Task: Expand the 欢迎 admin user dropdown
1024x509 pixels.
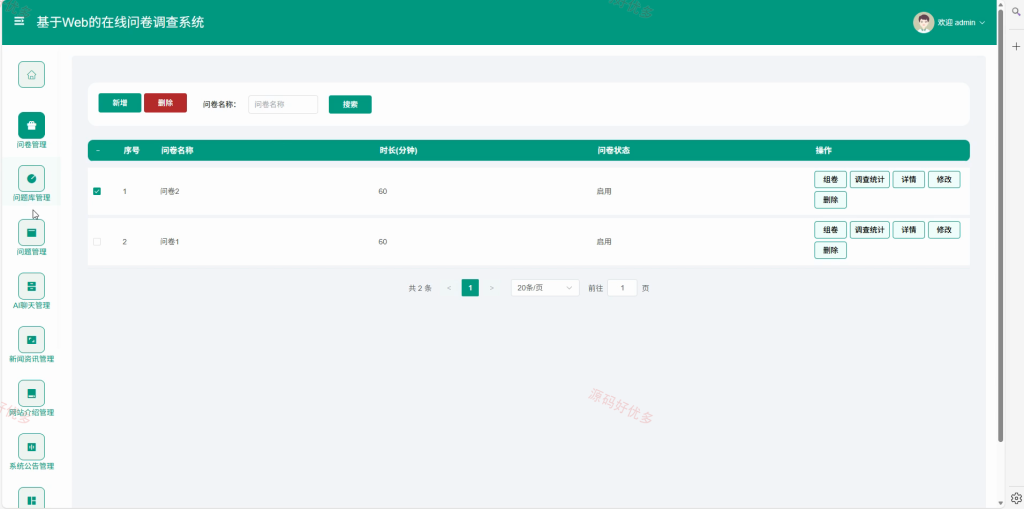Action: tap(961, 22)
